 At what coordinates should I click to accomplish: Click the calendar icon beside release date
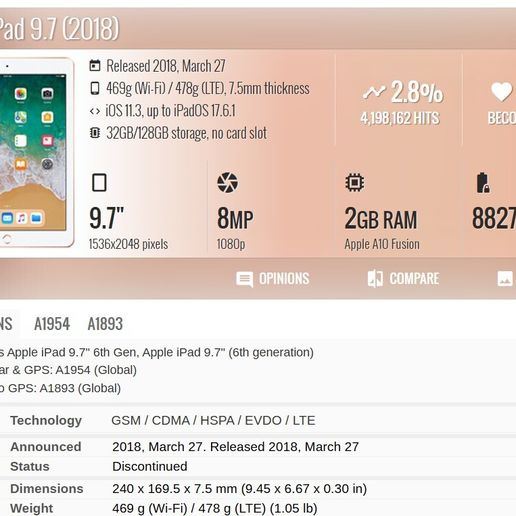[95, 66]
